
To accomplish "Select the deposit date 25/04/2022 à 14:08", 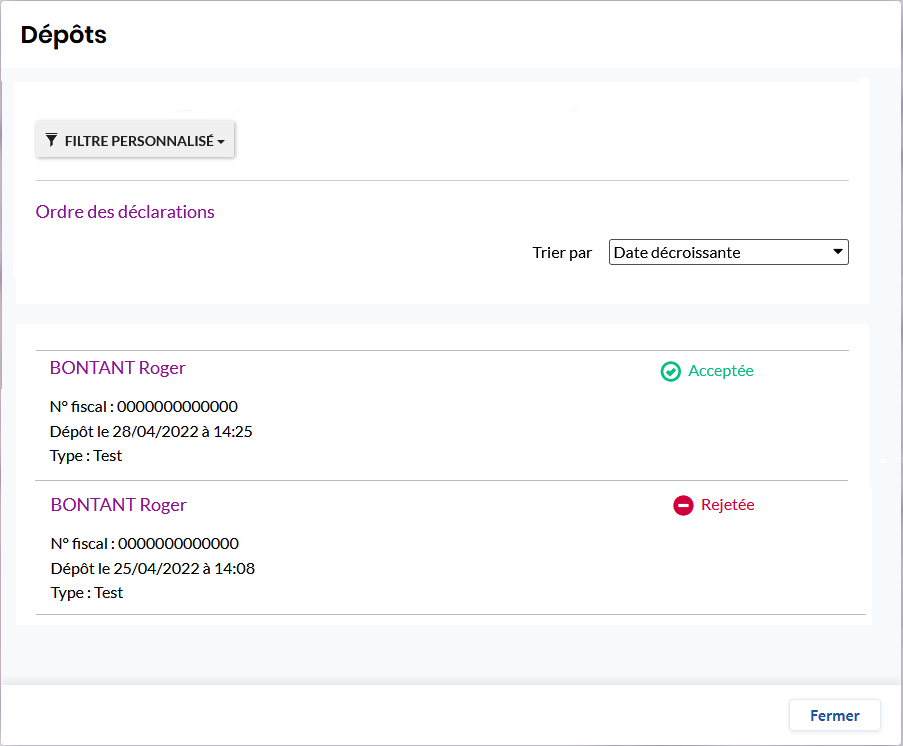I will pyautogui.click(x=152, y=568).
